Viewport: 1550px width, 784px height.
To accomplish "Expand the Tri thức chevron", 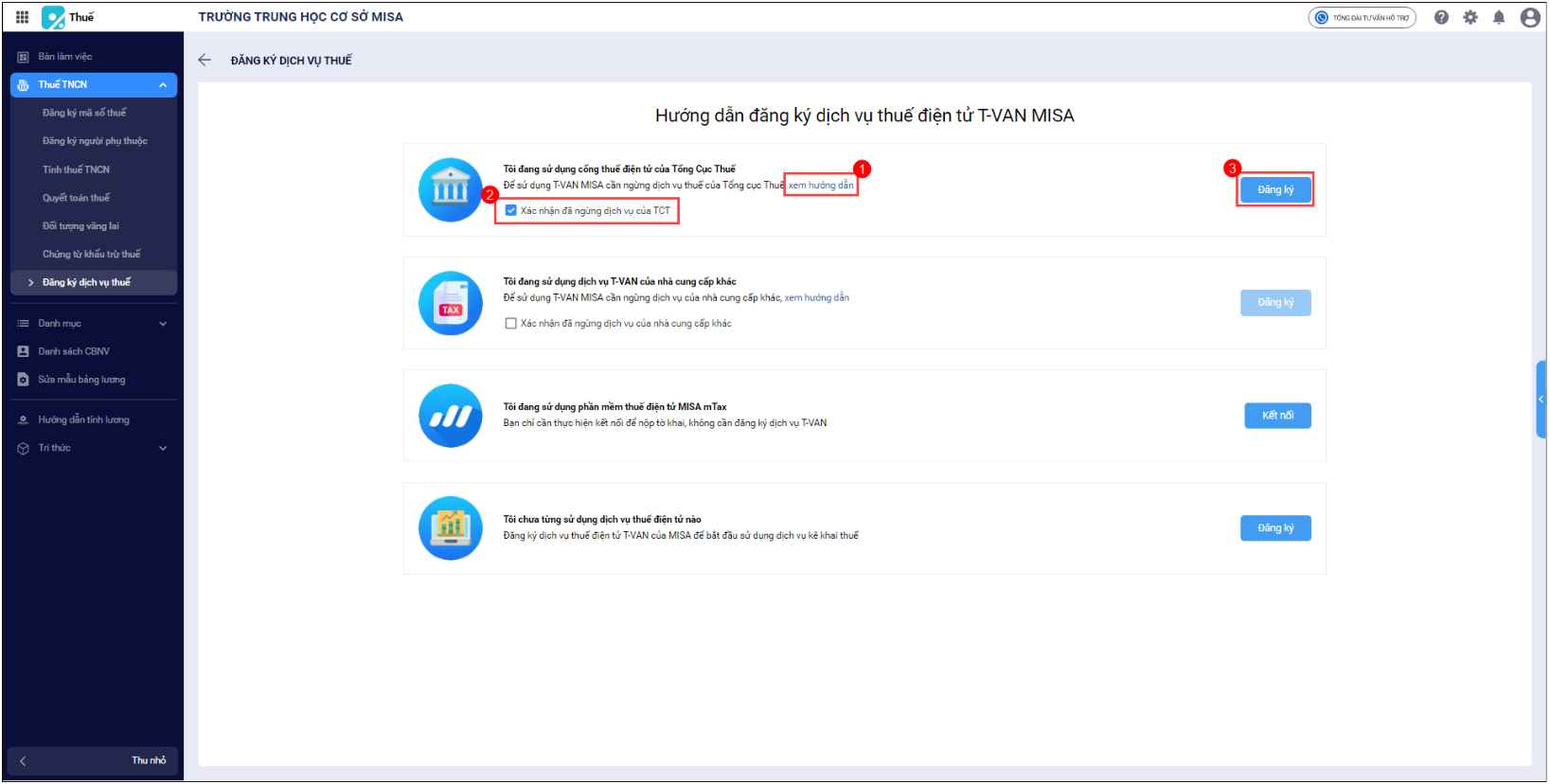I will pos(163,448).
